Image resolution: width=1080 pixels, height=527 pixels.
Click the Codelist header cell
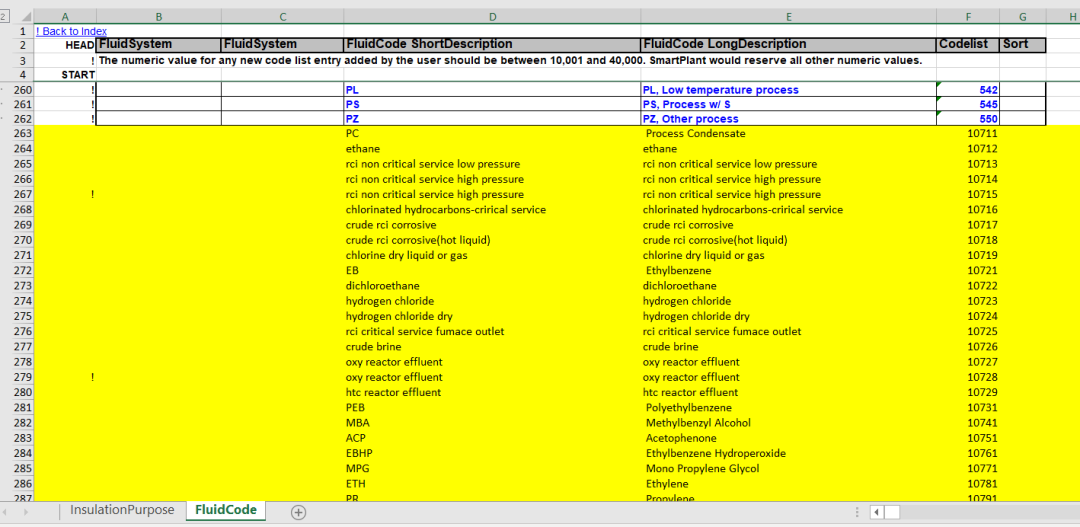tap(968, 45)
